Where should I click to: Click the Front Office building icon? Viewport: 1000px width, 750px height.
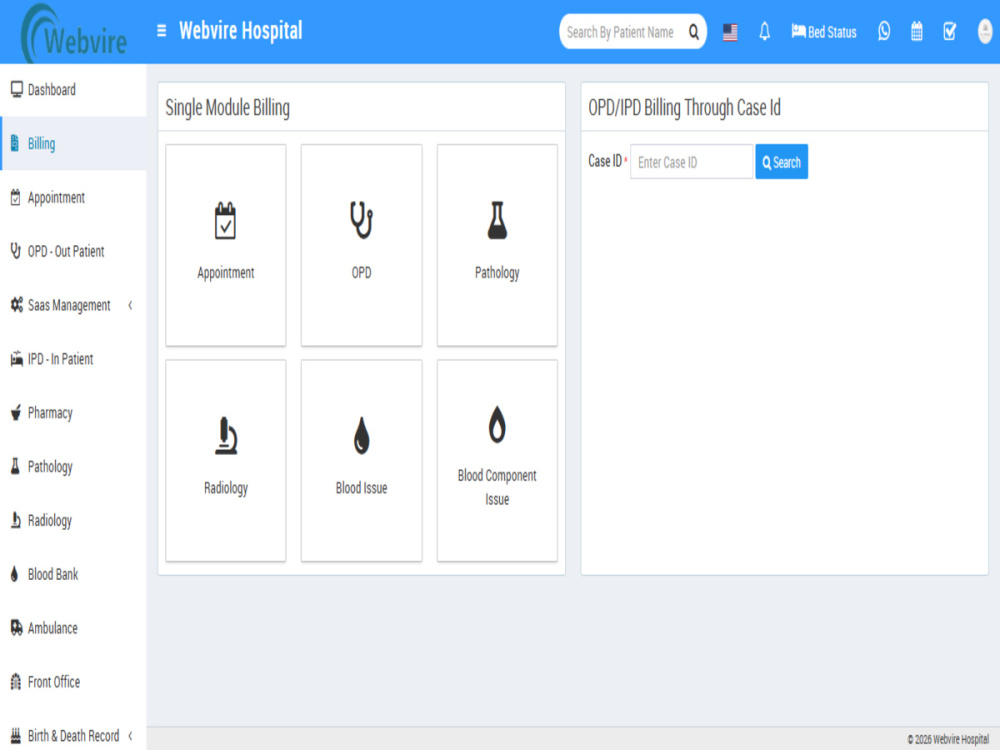coord(16,682)
